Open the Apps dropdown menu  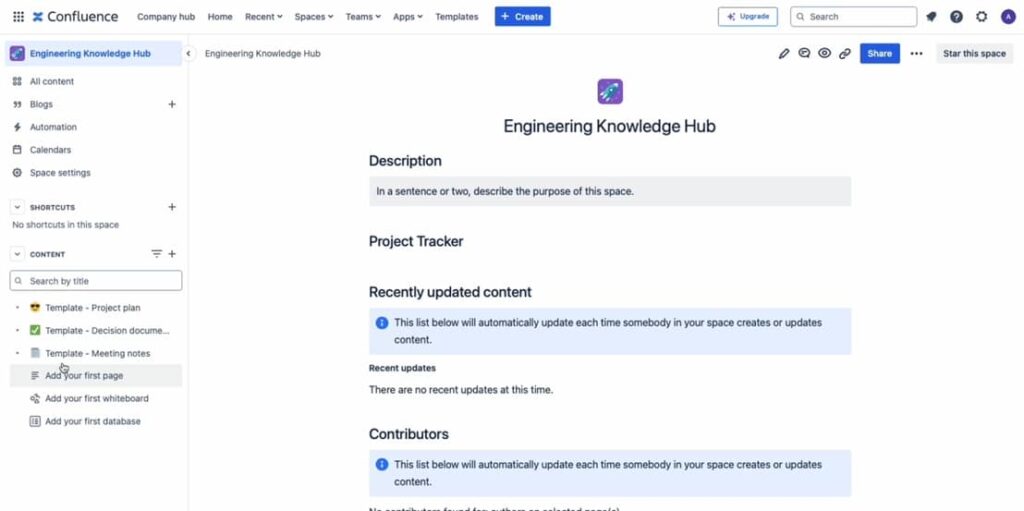[408, 17]
